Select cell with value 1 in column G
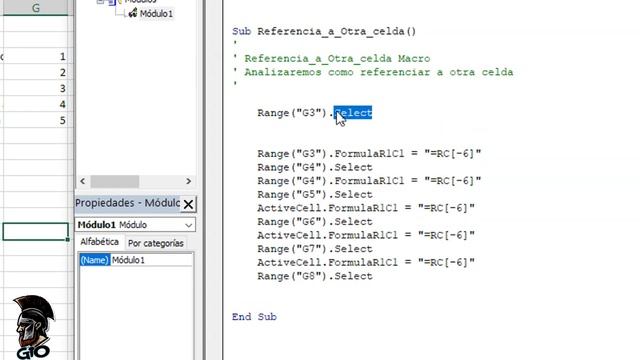This screenshot has width=640, height=360. click(36, 56)
